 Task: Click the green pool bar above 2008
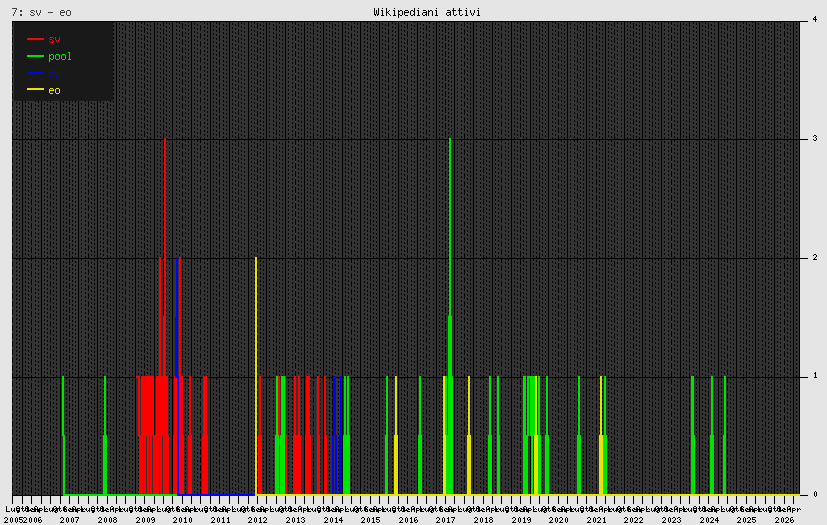click(105, 436)
